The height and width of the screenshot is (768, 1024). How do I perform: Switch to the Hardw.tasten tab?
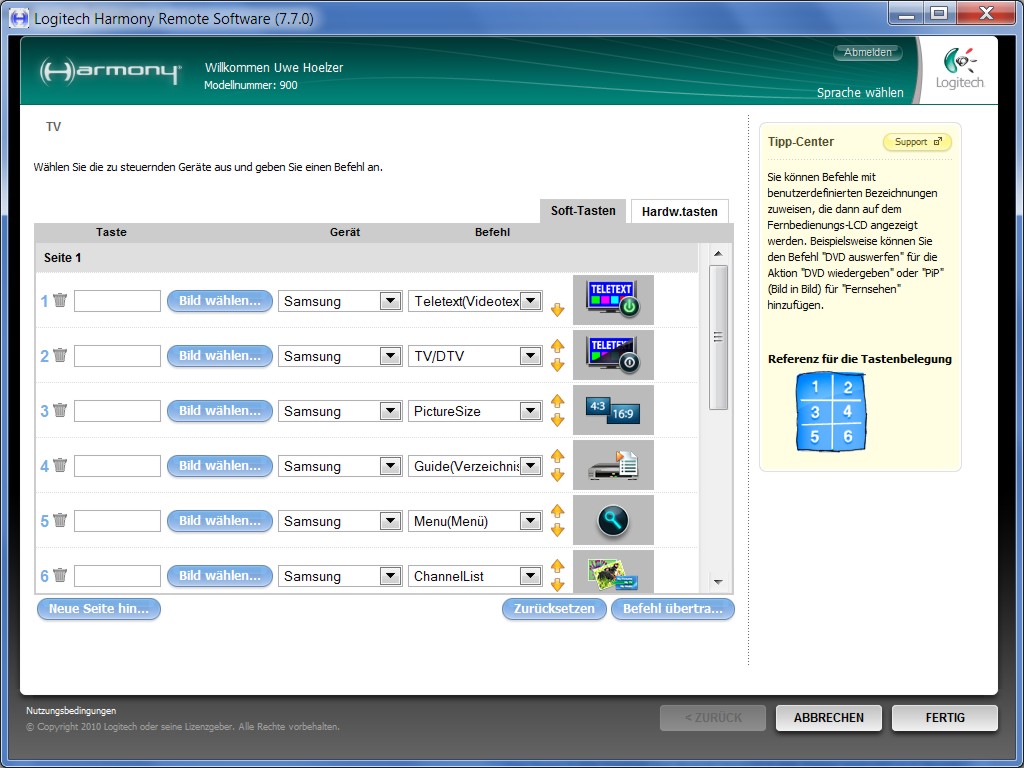(679, 212)
